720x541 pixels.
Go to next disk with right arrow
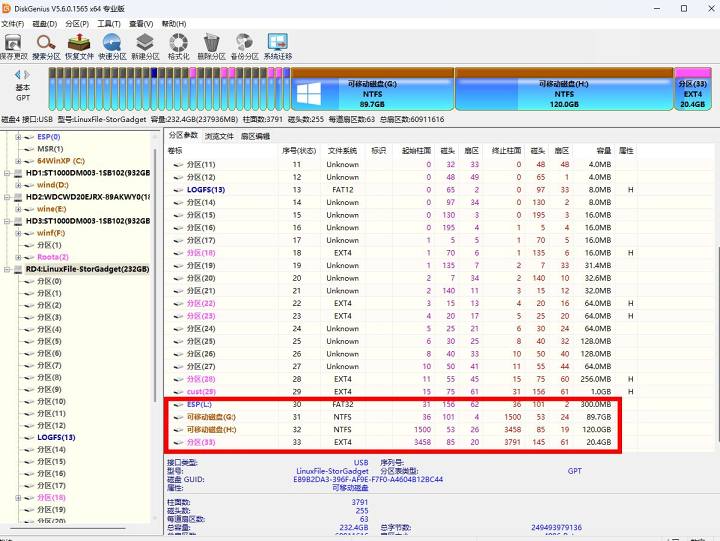coord(27,74)
